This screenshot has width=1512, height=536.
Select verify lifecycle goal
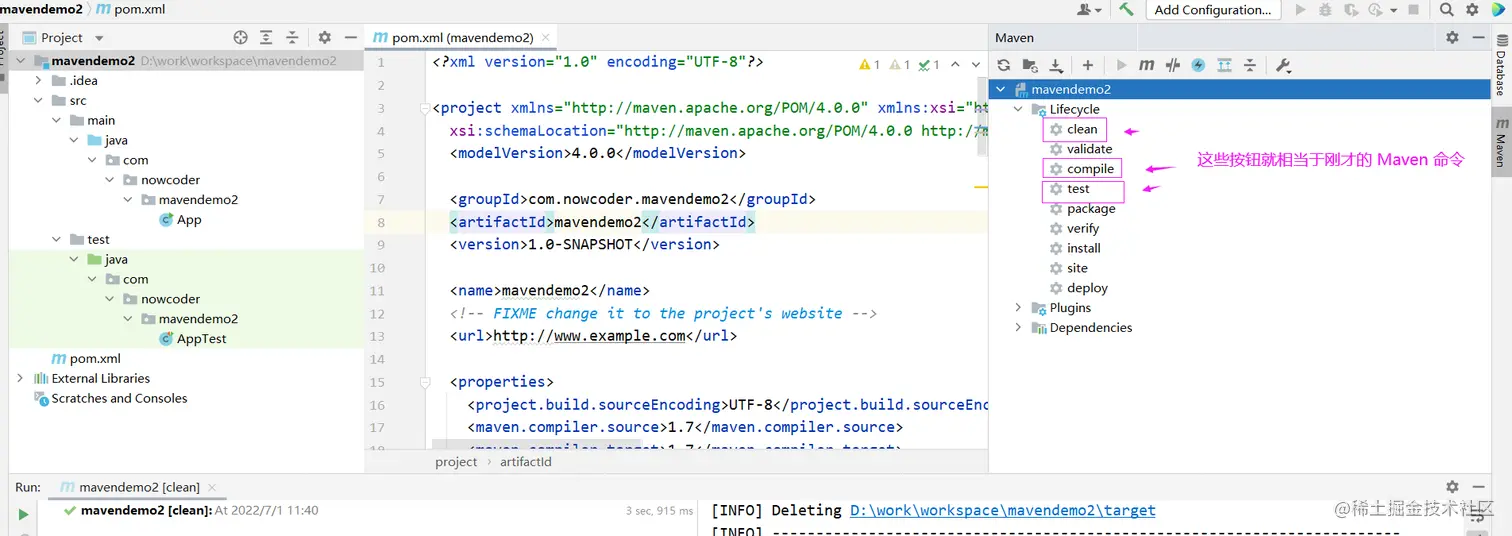[x=1074, y=228]
